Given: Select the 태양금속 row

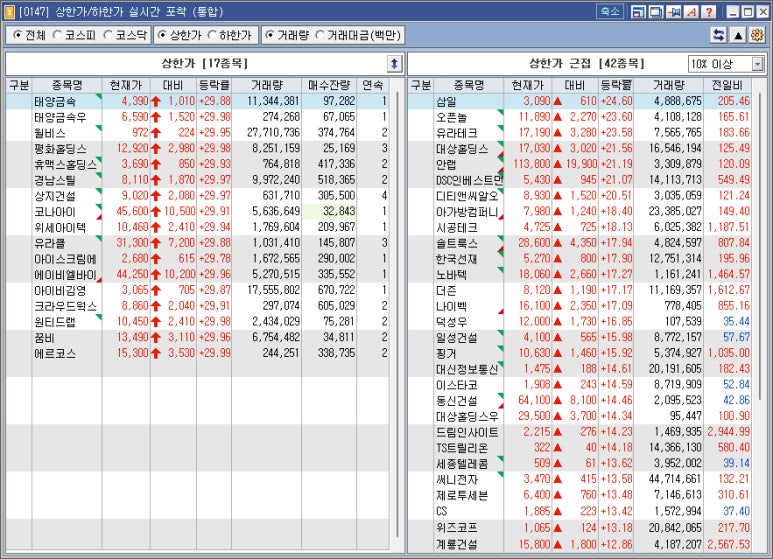Looking at the screenshot, I should (x=197, y=101).
